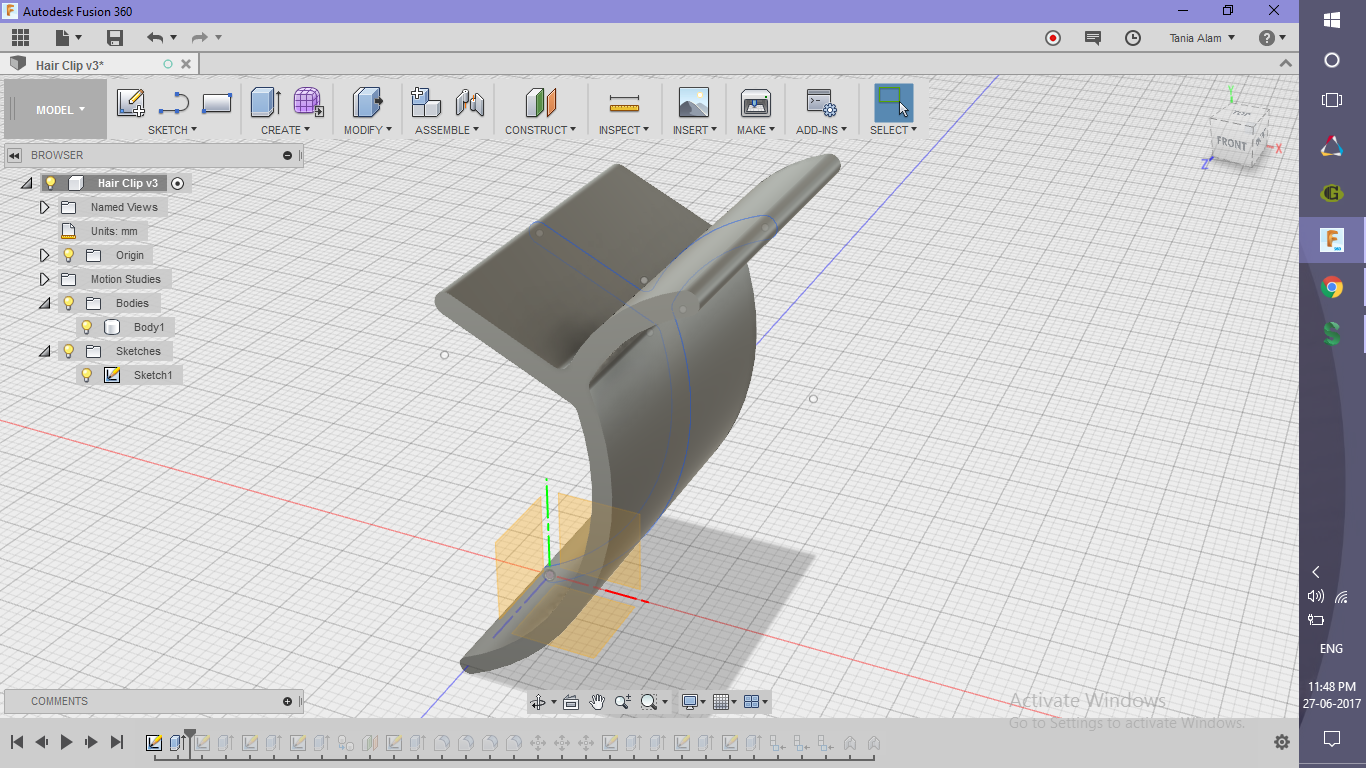1366x768 pixels.
Task: Hide Sketch1 using its light bulb
Action: pyautogui.click(x=87, y=375)
